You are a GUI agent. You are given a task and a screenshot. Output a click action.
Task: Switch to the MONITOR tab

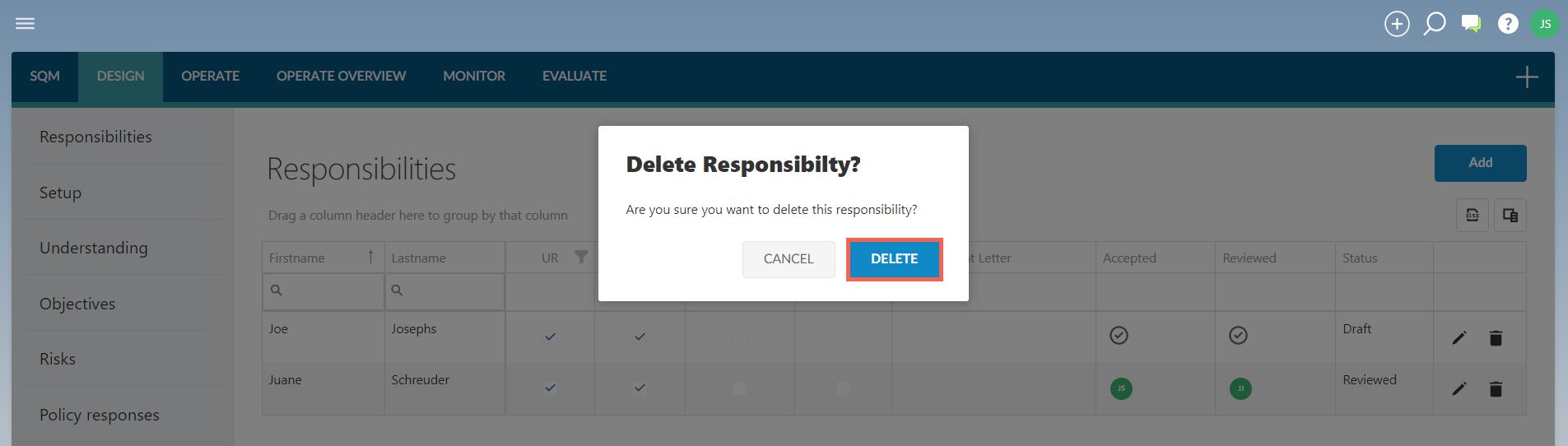coord(474,77)
